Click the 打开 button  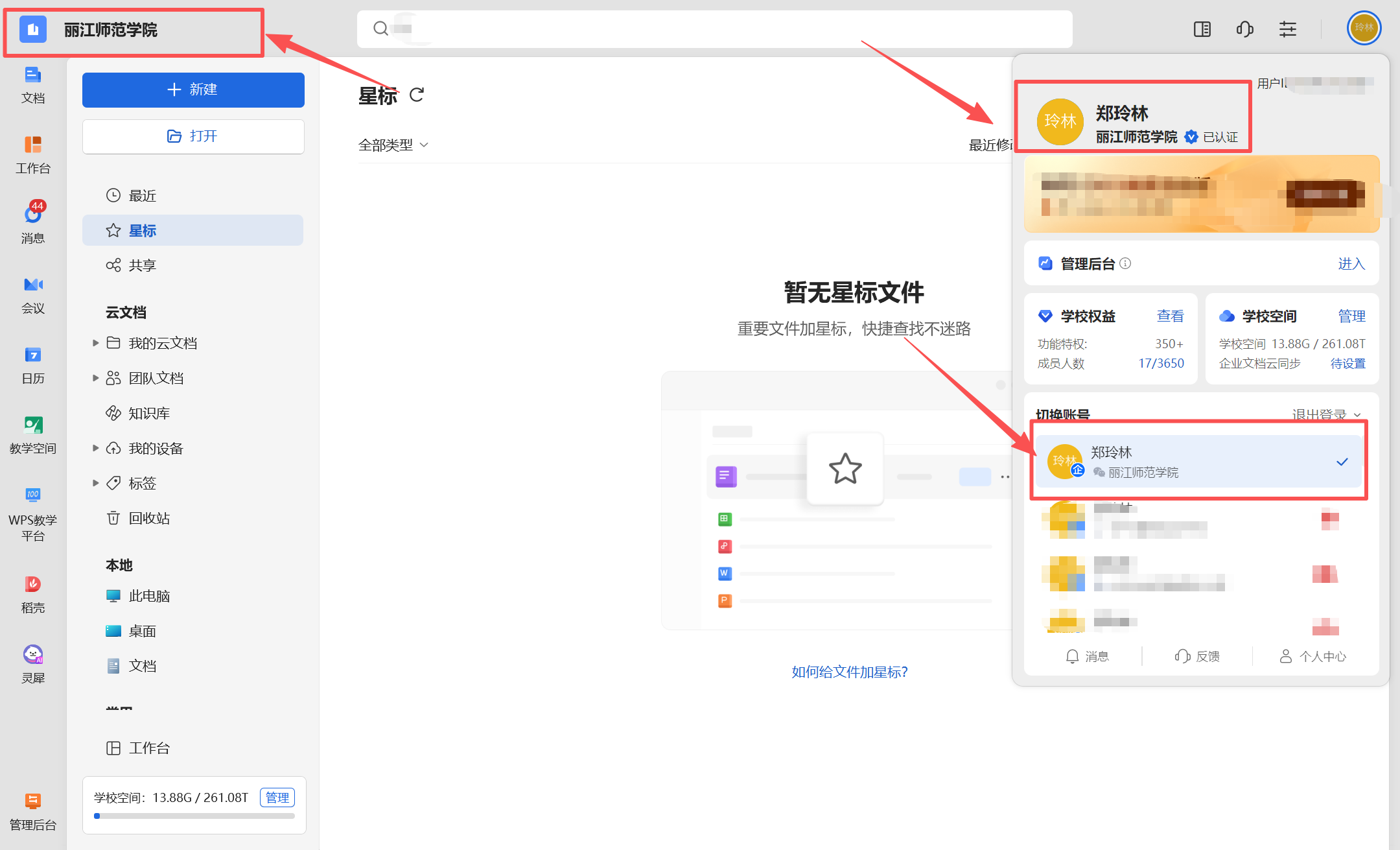click(x=193, y=136)
